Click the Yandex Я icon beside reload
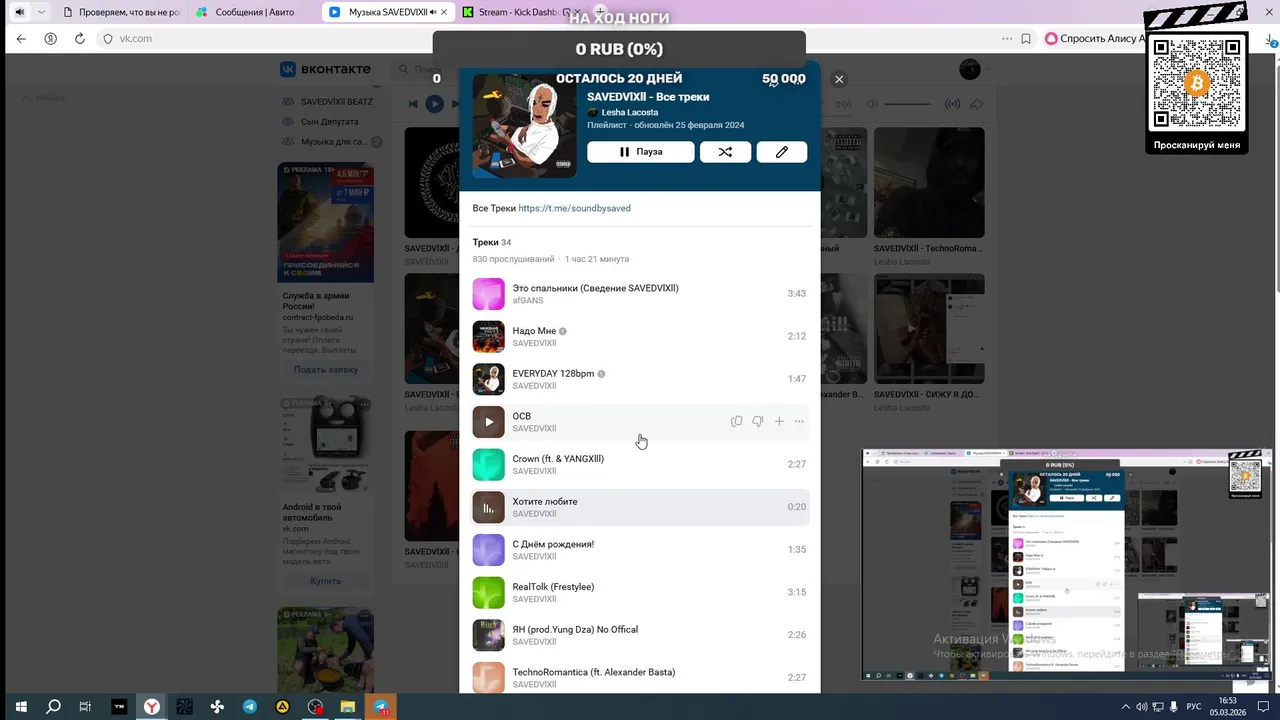The image size is (1280, 720). pos(50,39)
